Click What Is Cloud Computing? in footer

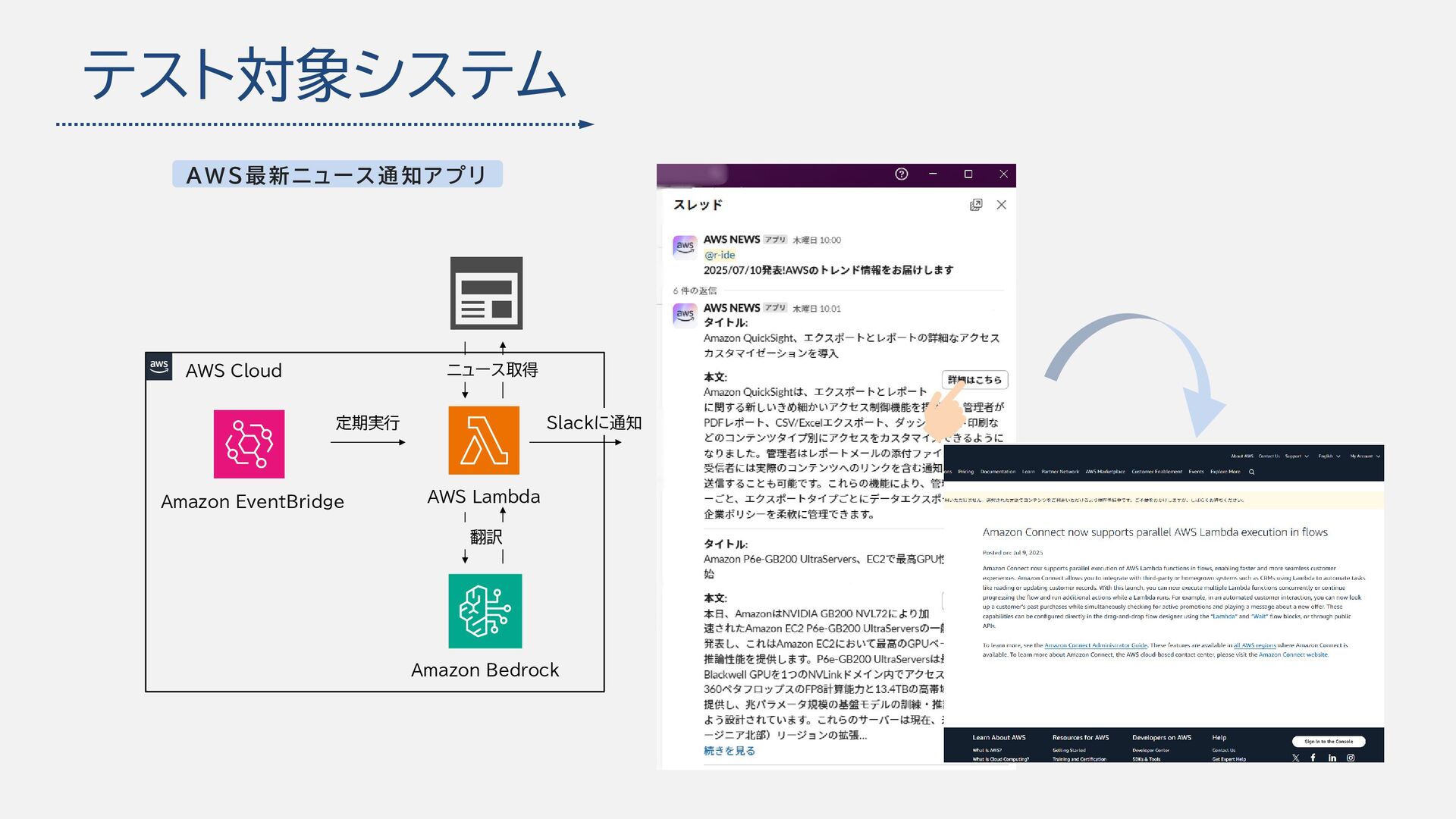click(1001, 759)
